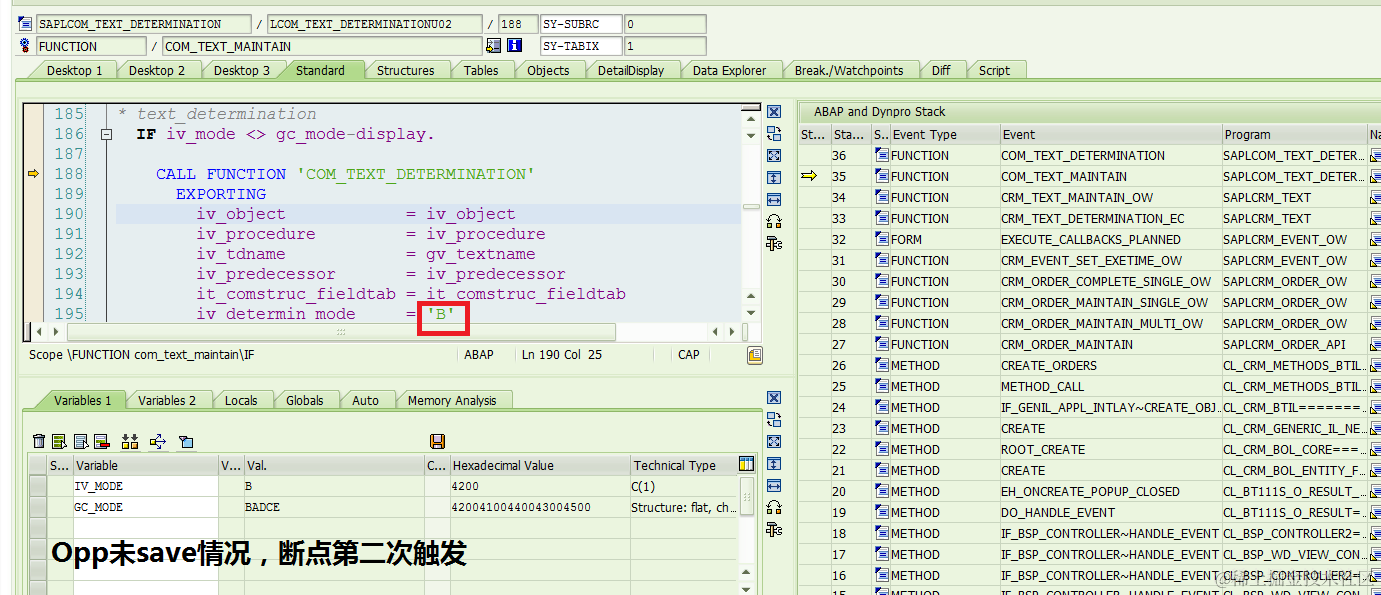Click the line number field showing 188
This screenshot has width=1381, height=595.
pos(516,24)
